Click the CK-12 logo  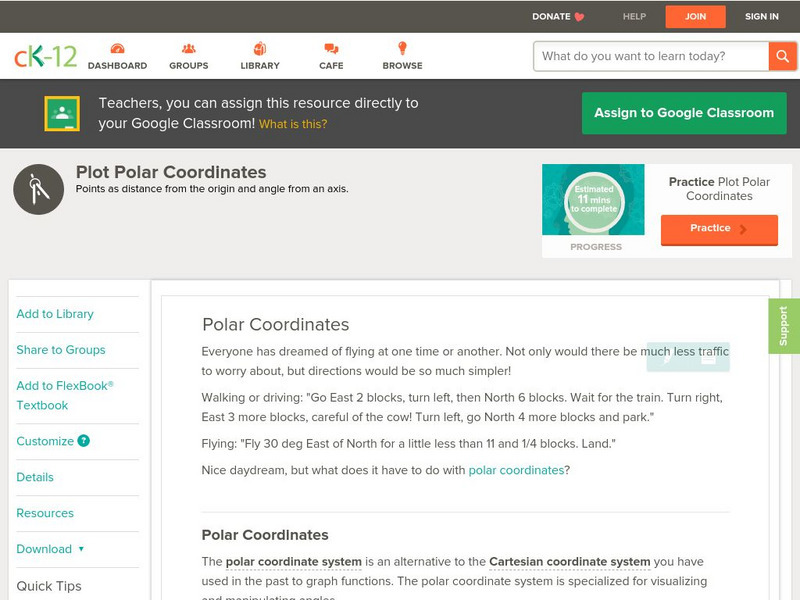pyautogui.click(x=45, y=56)
